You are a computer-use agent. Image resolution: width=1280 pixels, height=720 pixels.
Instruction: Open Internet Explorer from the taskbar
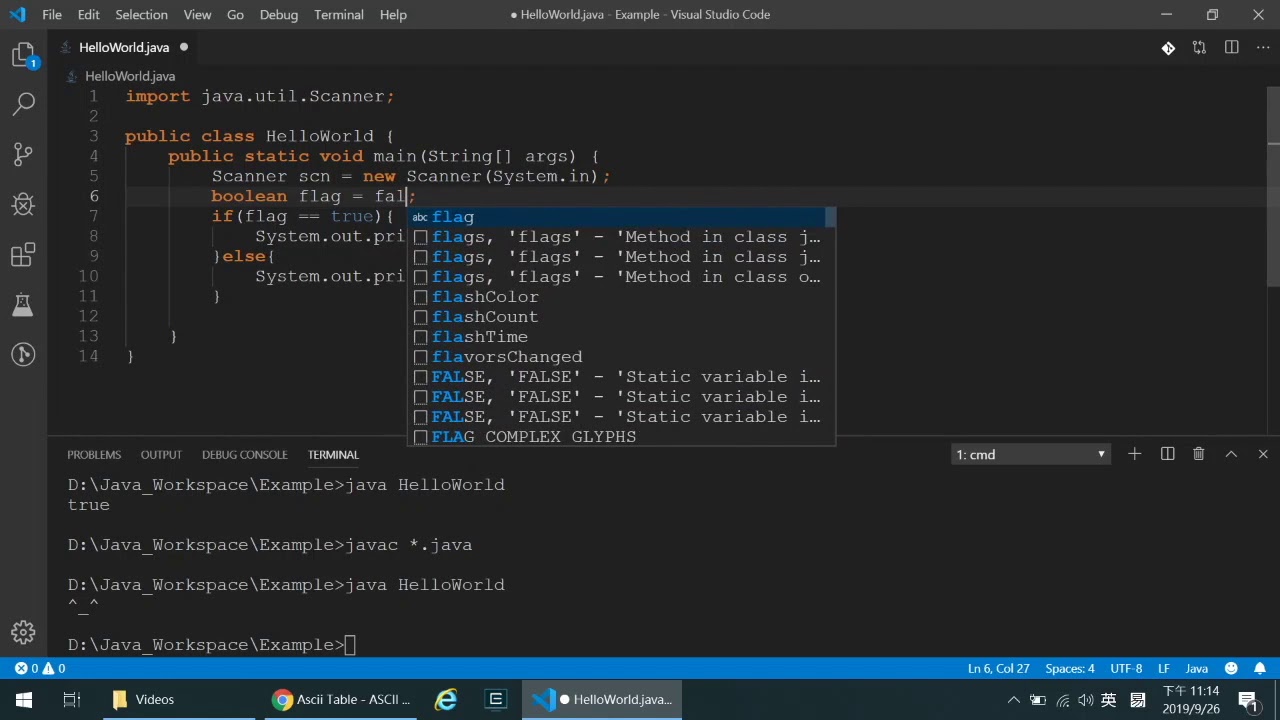(x=446, y=700)
